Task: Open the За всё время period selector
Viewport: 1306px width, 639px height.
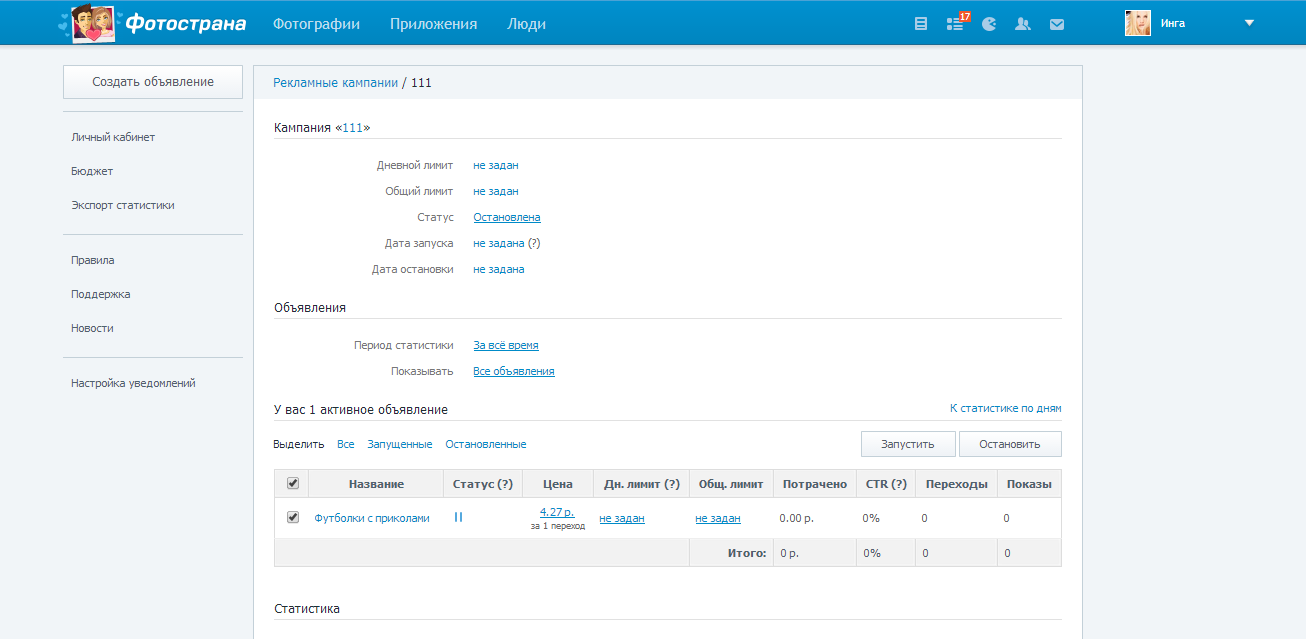Action: pyautogui.click(x=505, y=345)
